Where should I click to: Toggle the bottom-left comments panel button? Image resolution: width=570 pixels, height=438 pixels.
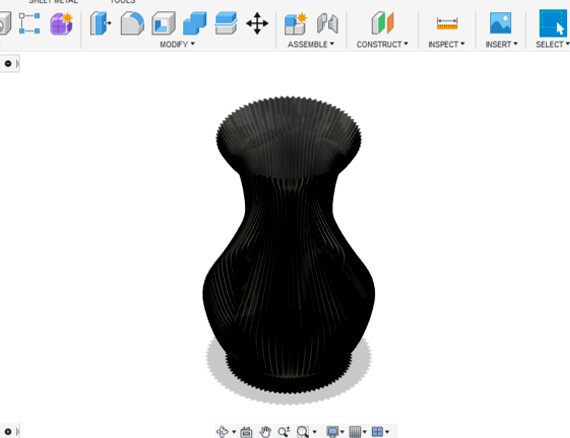(8, 431)
